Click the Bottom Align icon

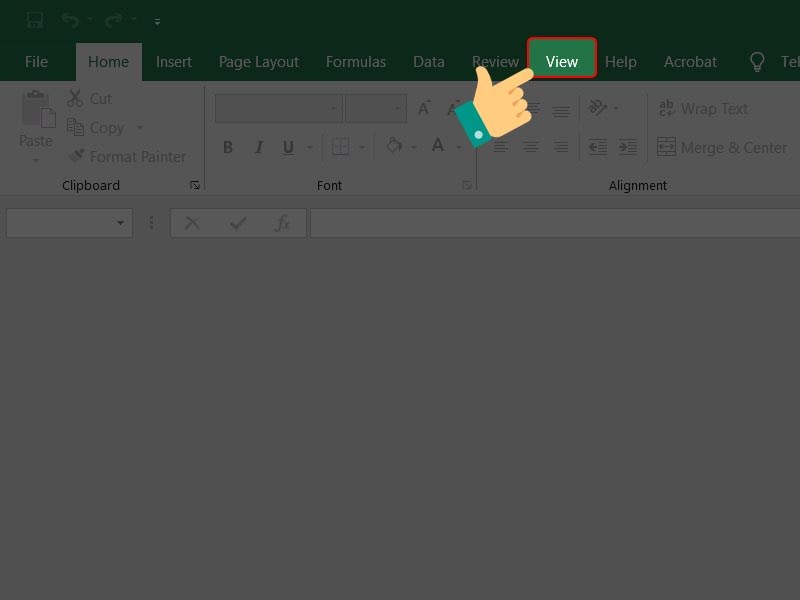561,110
